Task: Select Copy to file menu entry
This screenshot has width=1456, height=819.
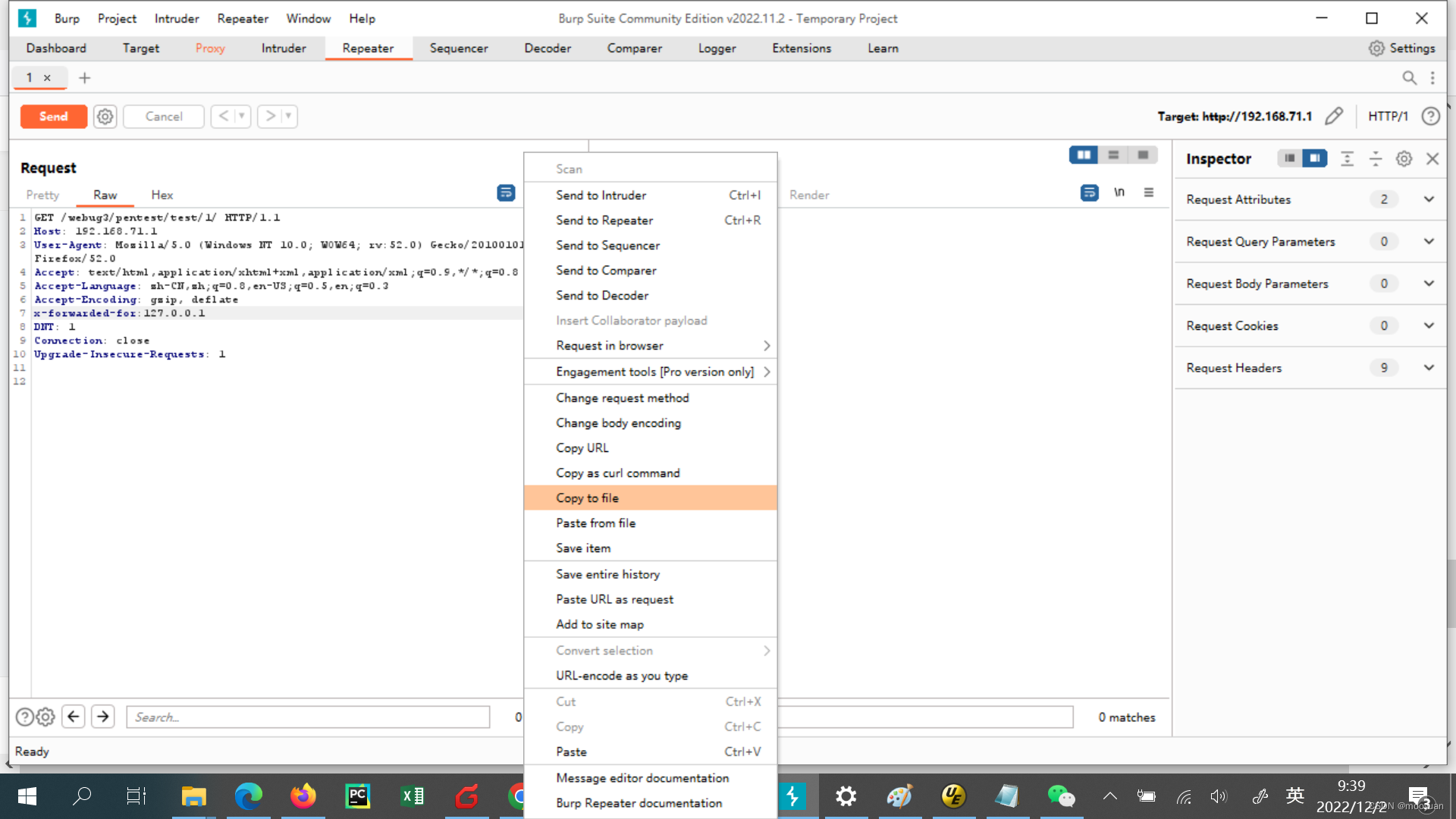Action: tap(587, 497)
